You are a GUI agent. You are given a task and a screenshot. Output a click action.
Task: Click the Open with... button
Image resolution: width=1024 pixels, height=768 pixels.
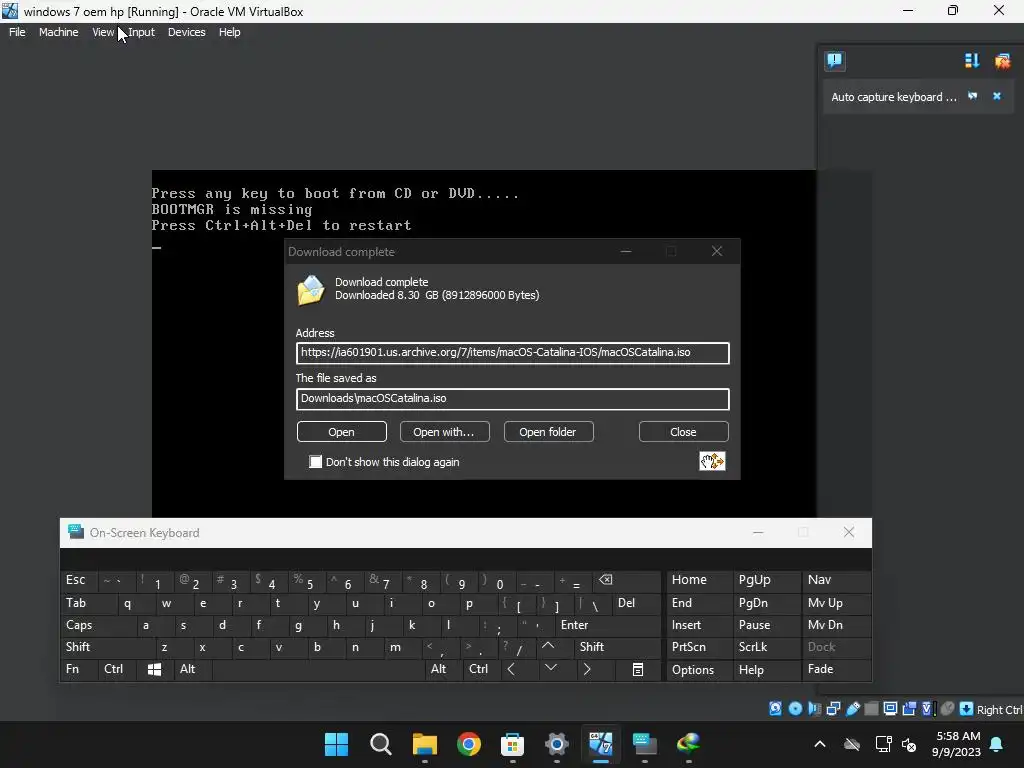[x=444, y=432]
